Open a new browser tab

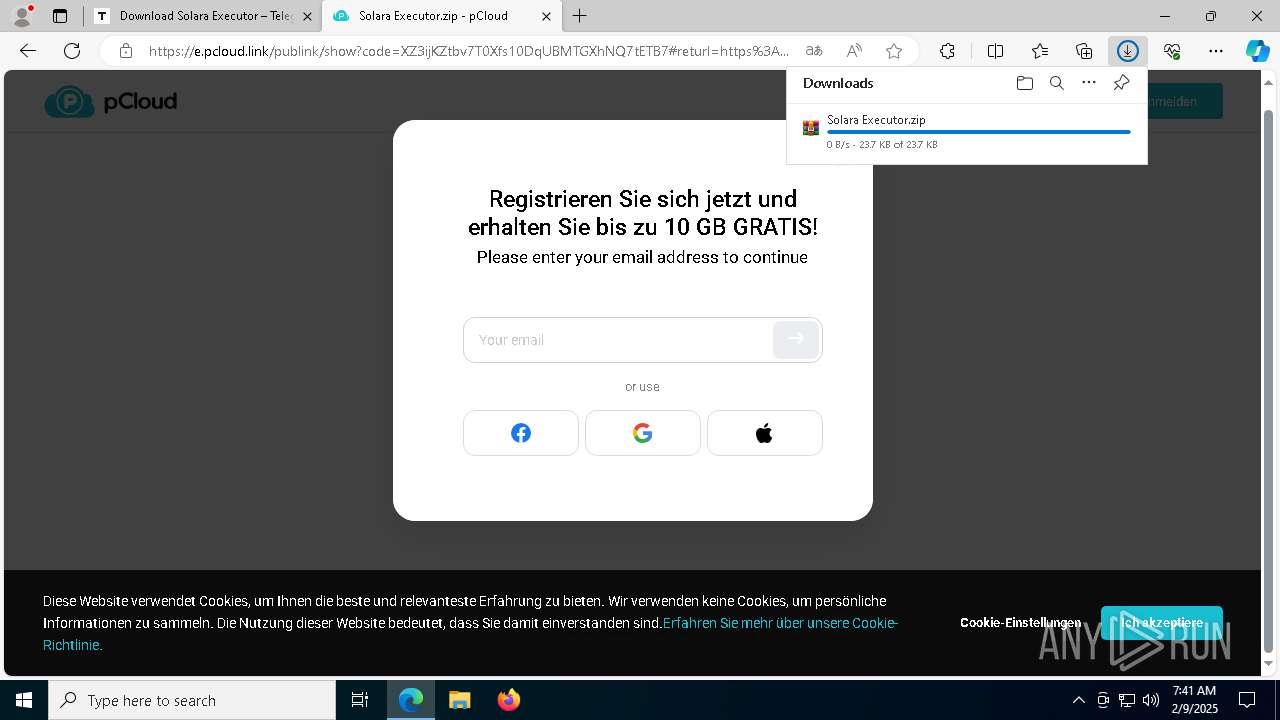580,16
